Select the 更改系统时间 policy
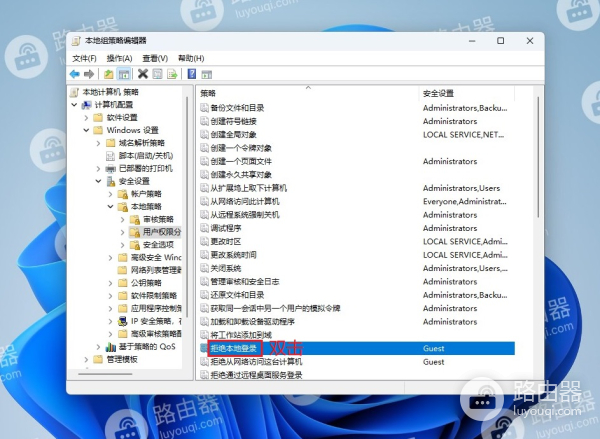Viewport: 600px width, 439px height. [233, 255]
